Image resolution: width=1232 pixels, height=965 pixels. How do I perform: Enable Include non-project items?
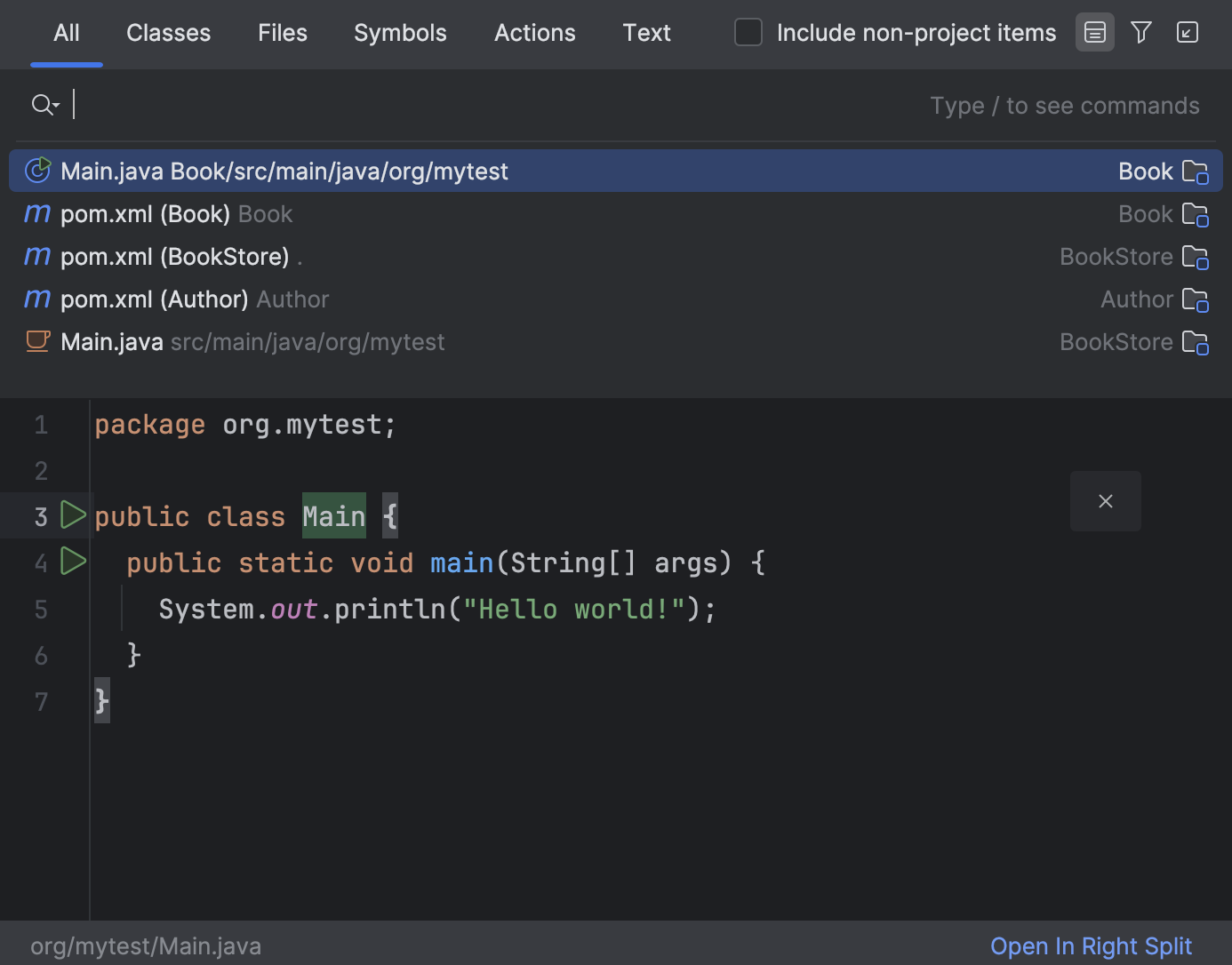pos(748,32)
